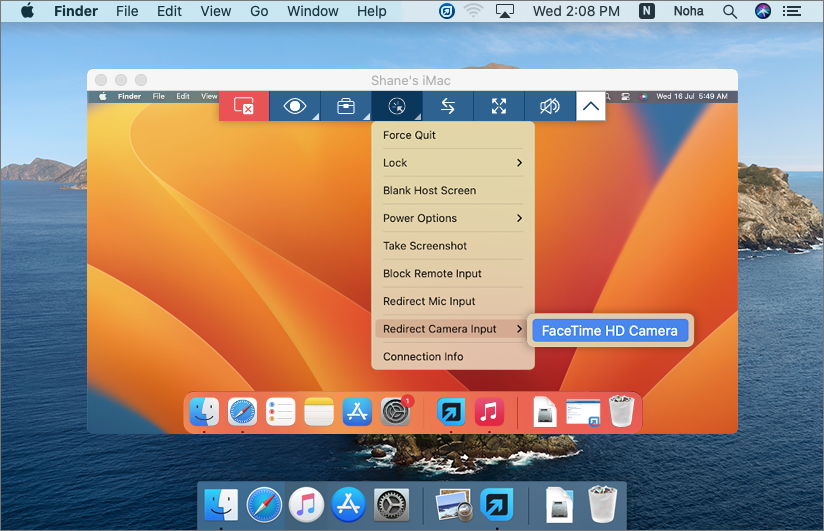Click the file transfer arrows icon
The width and height of the screenshot is (824, 531).
coord(448,106)
